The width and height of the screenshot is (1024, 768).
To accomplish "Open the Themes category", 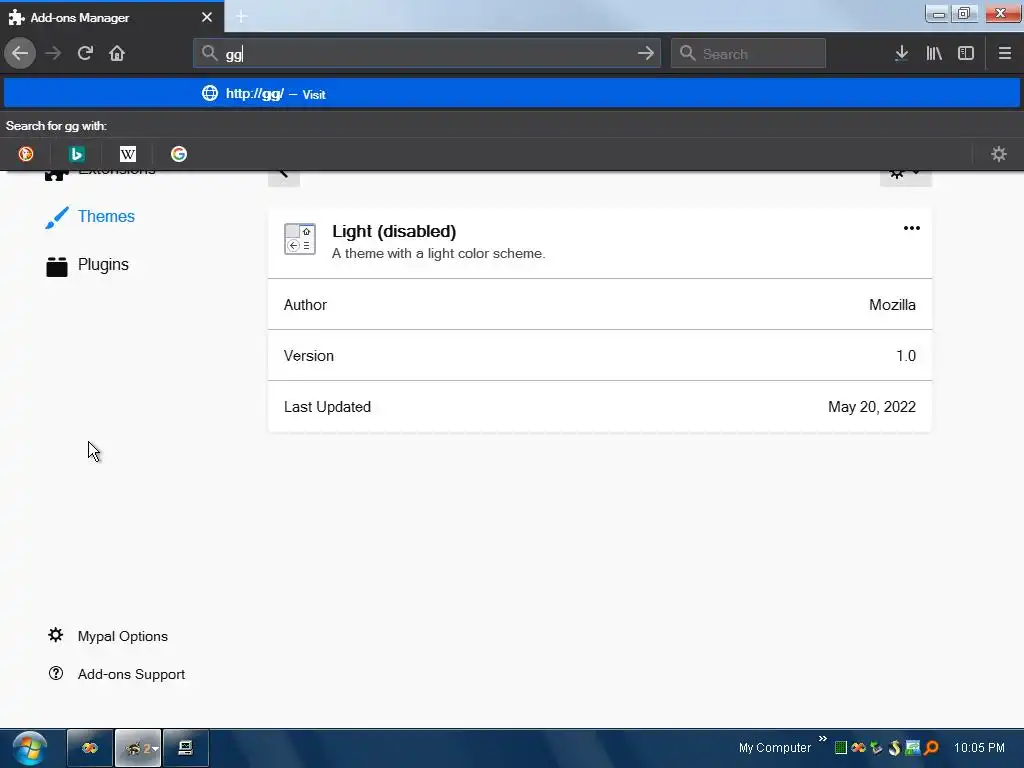I will click(x=91, y=217).
